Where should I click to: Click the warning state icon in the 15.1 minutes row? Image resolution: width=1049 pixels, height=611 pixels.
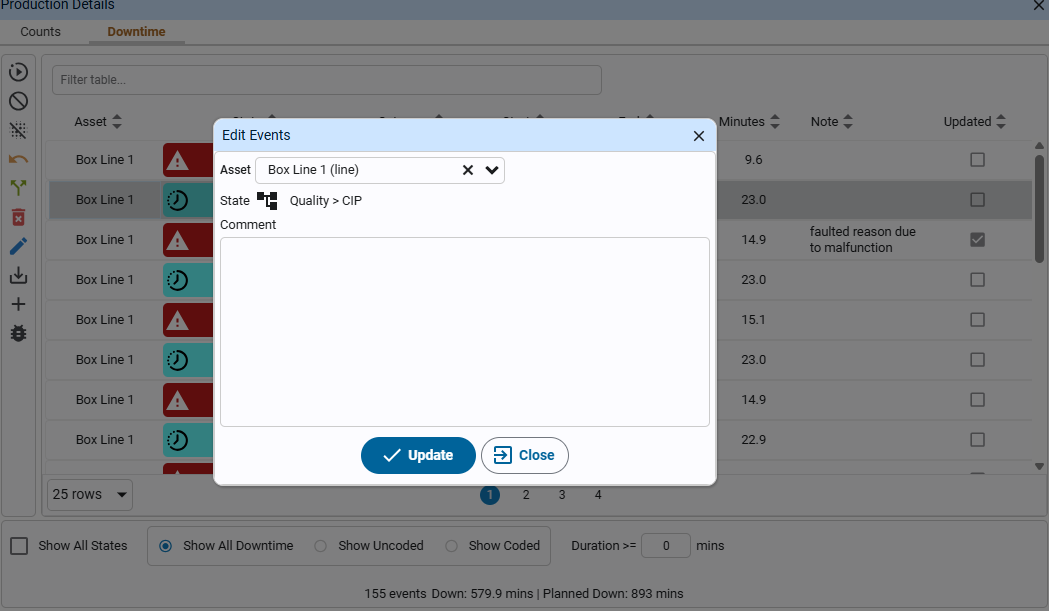(x=177, y=321)
